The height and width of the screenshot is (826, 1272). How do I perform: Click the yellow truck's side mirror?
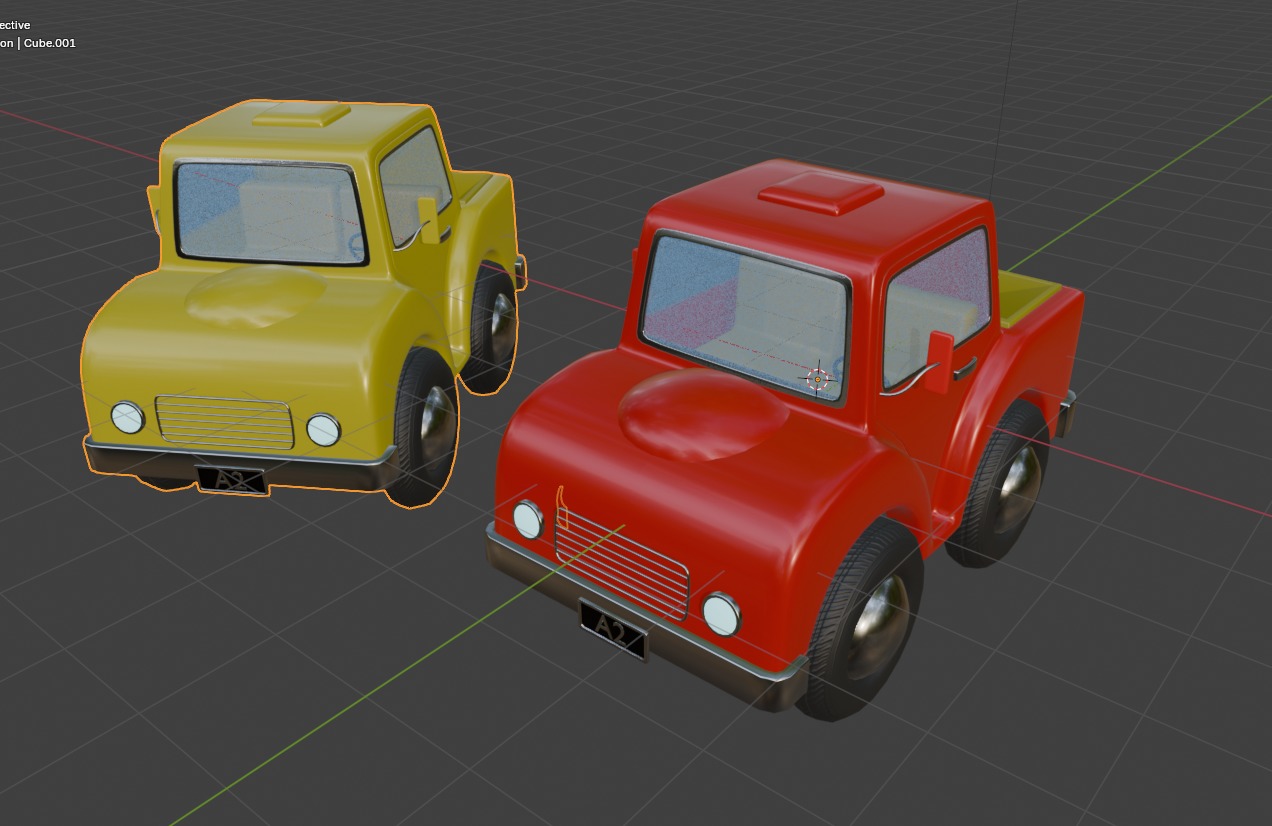pyautogui.click(x=428, y=220)
